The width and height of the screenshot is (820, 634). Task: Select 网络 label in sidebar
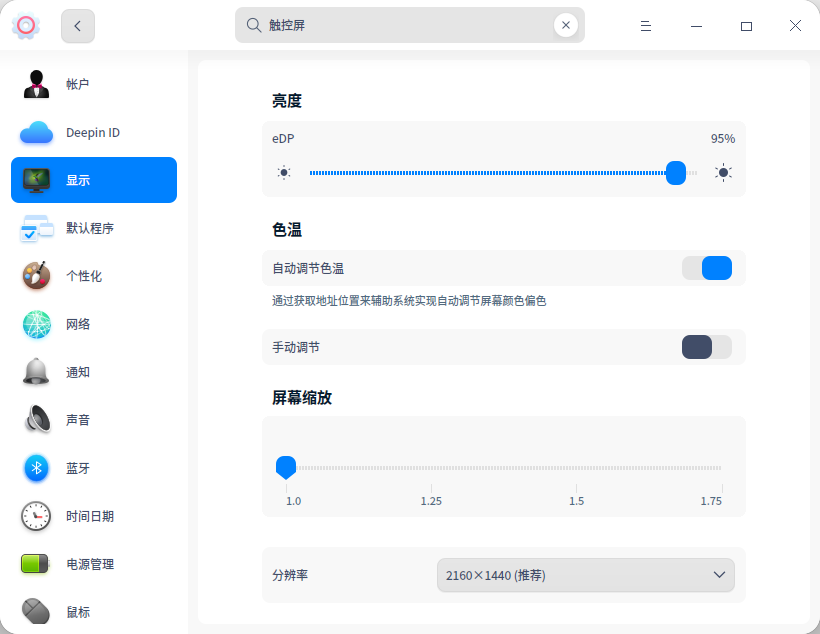pyautogui.click(x=78, y=324)
